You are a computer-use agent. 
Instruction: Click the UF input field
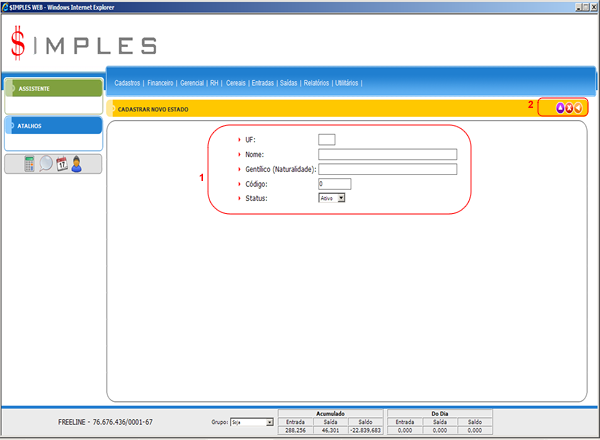[326, 139]
